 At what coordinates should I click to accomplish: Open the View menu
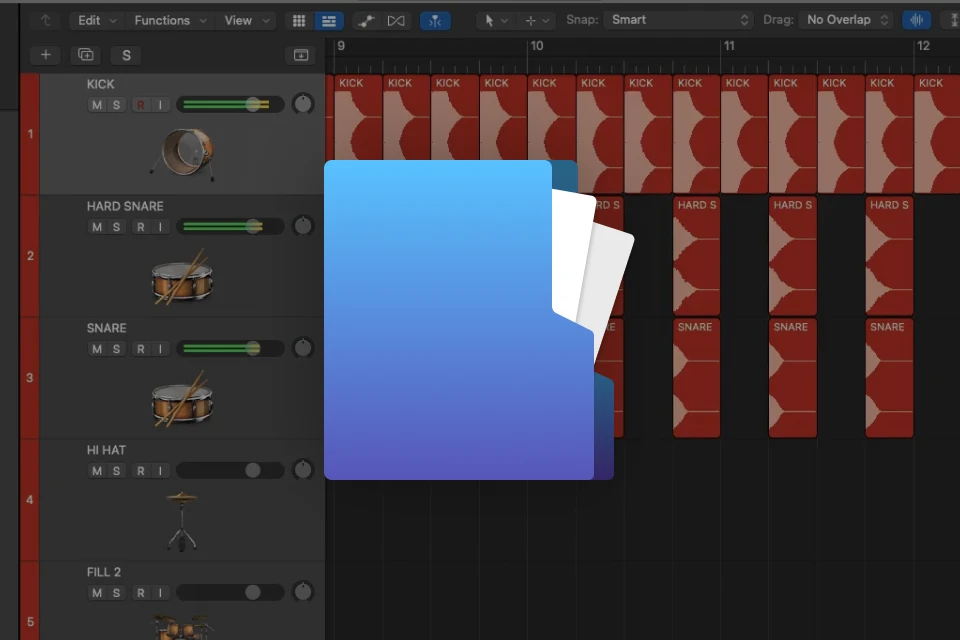click(x=247, y=20)
